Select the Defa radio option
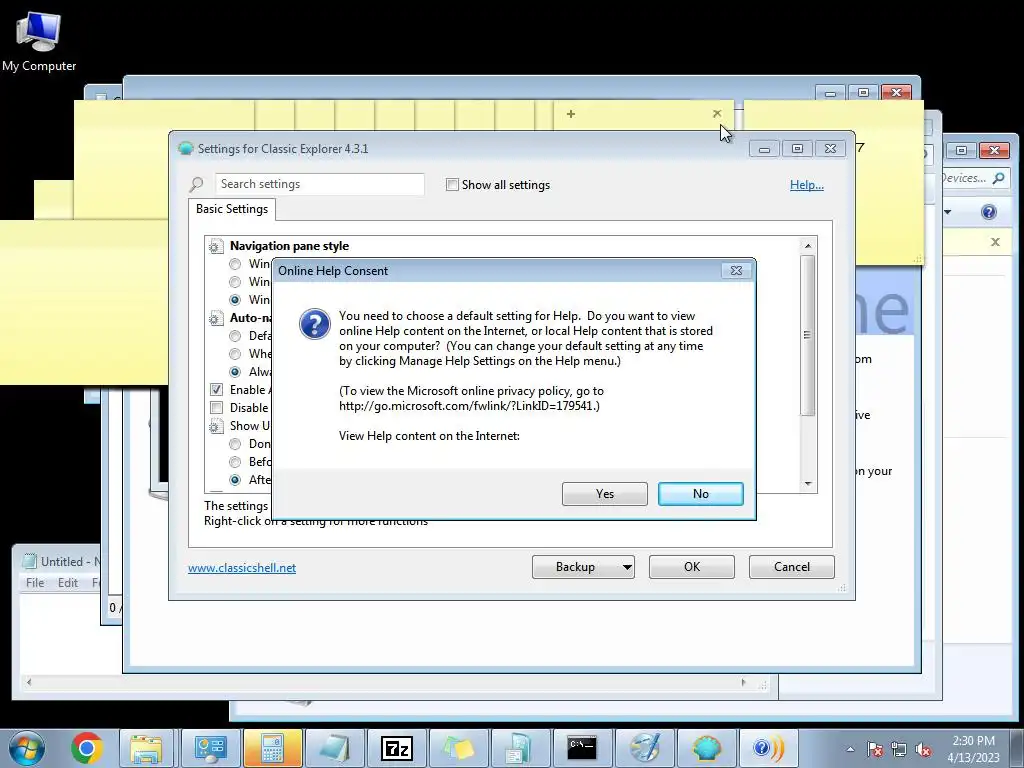The image size is (1024, 768). pyautogui.click(x=235, y=336)
